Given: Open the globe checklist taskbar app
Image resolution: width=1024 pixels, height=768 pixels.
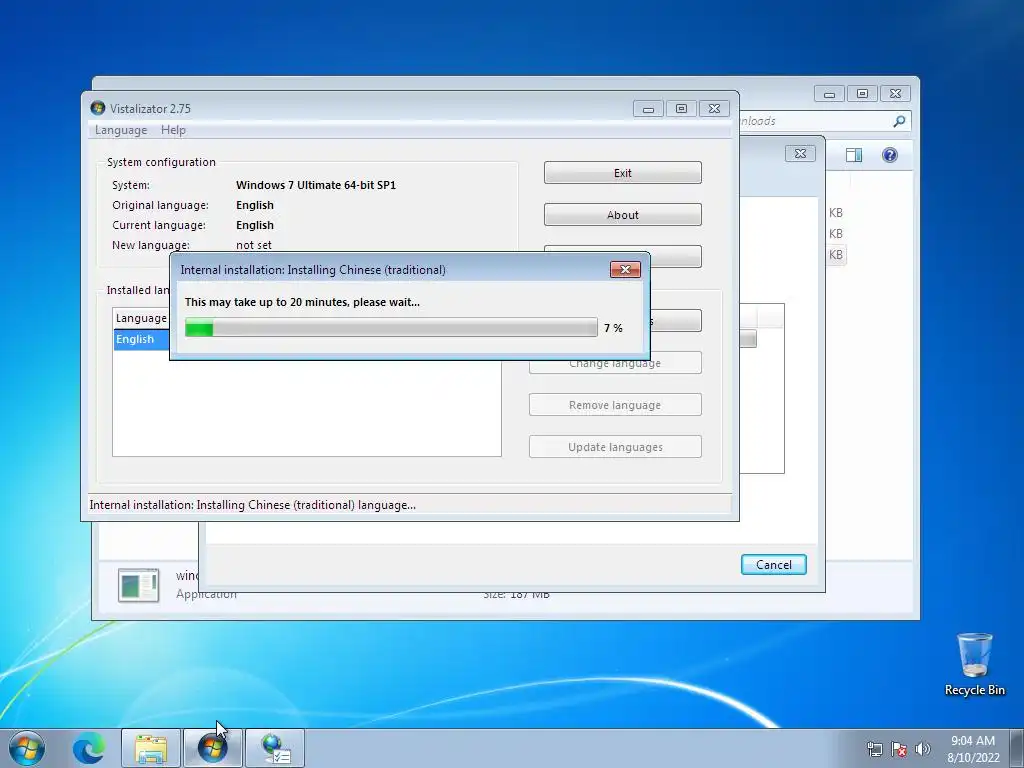Looking at the screenshot, I should pos(275,748).
